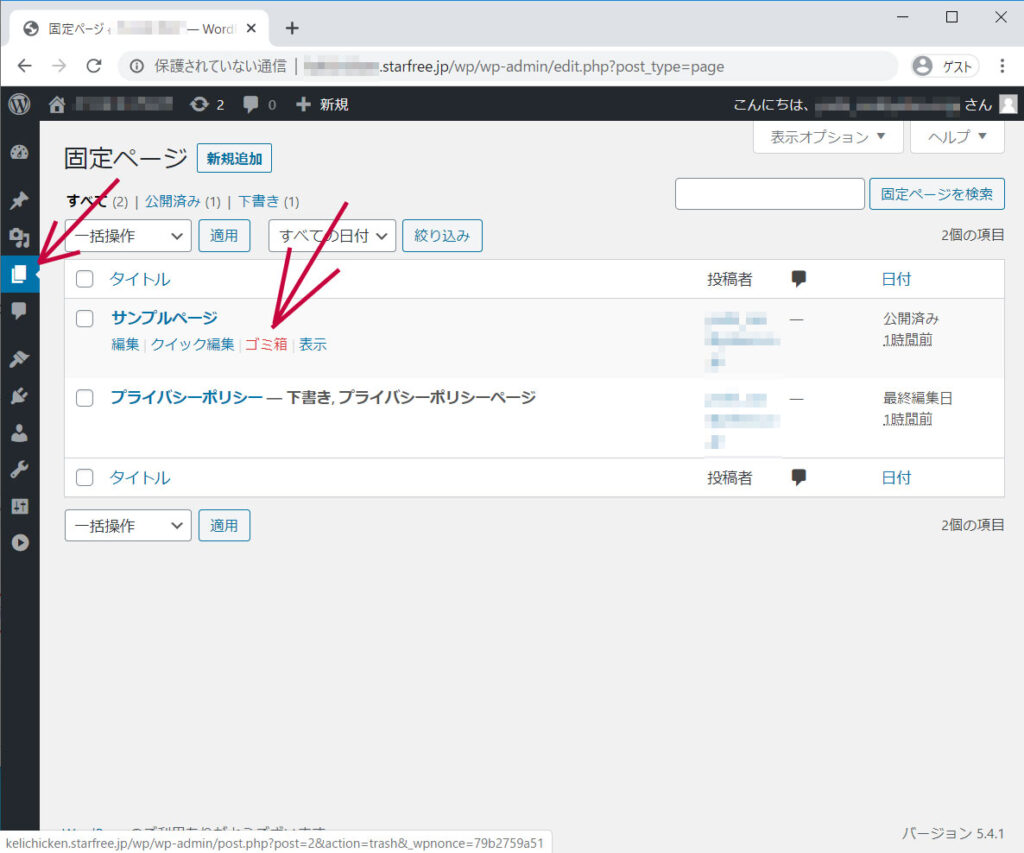Filter by 公開済み (1) published pages
This screenshot has height=853, width=1024.
182,201
